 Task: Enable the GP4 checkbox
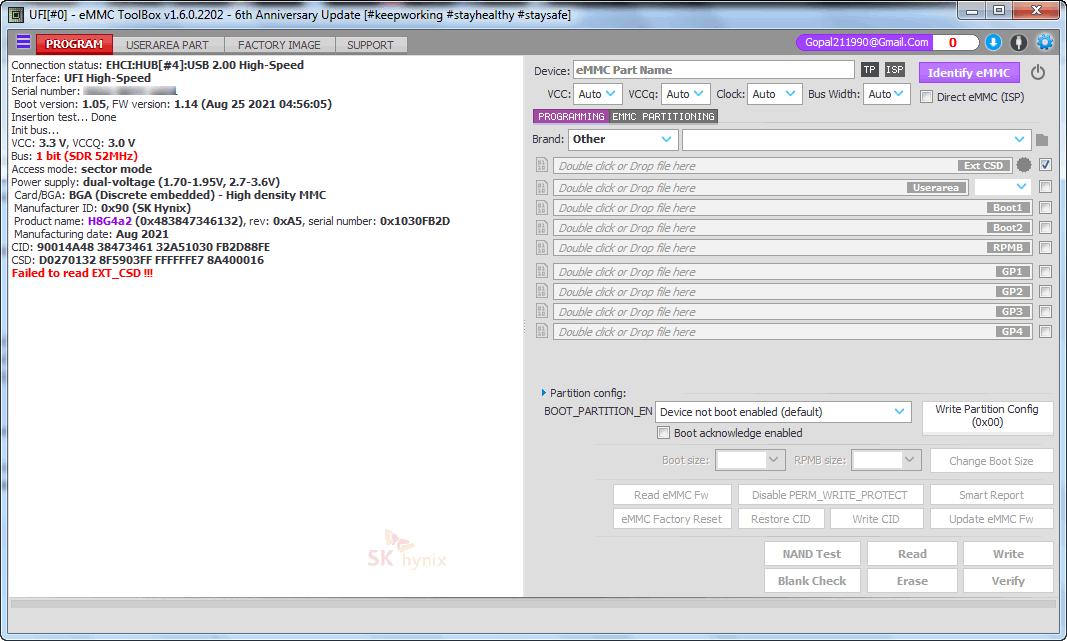1046,331
